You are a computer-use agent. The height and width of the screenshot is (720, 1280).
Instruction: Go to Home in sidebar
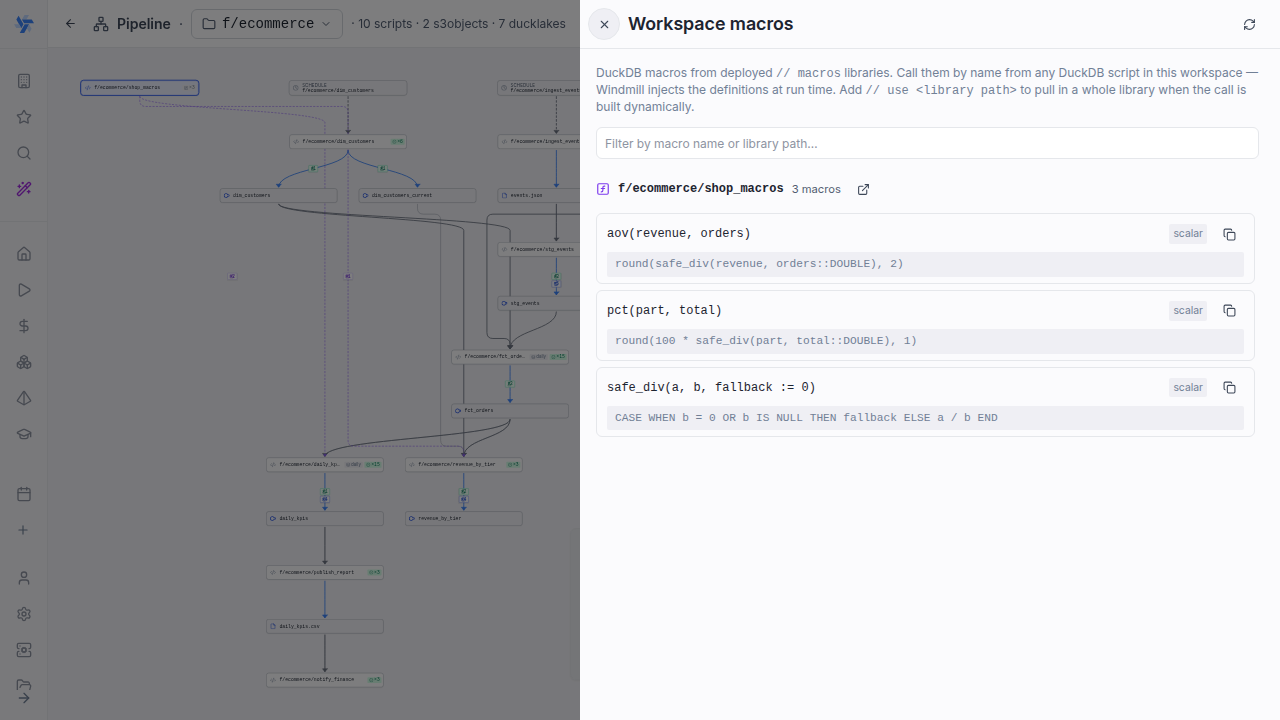click(x=24, y=254)
